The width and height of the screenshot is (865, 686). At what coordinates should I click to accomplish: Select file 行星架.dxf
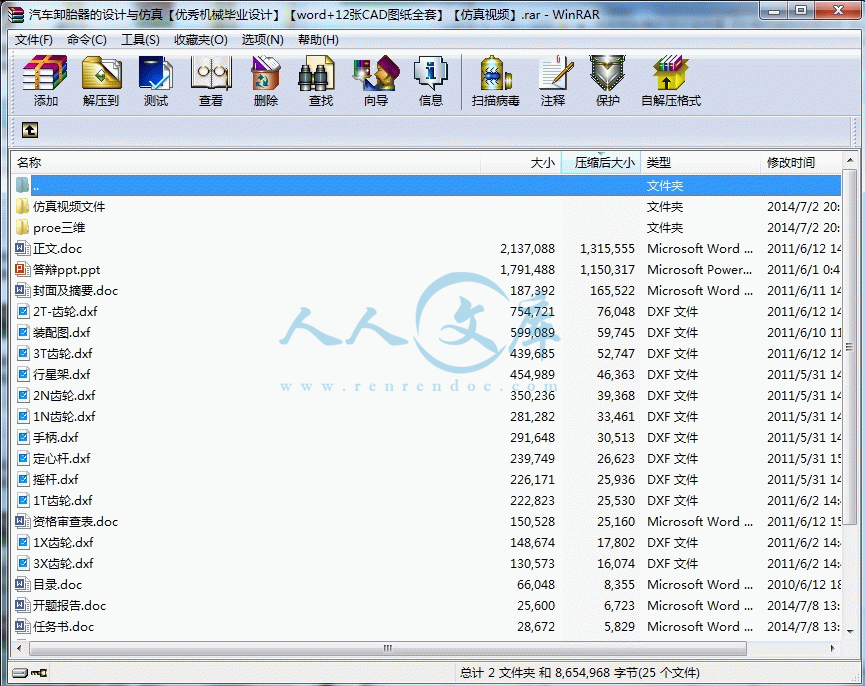coord(62,374)
